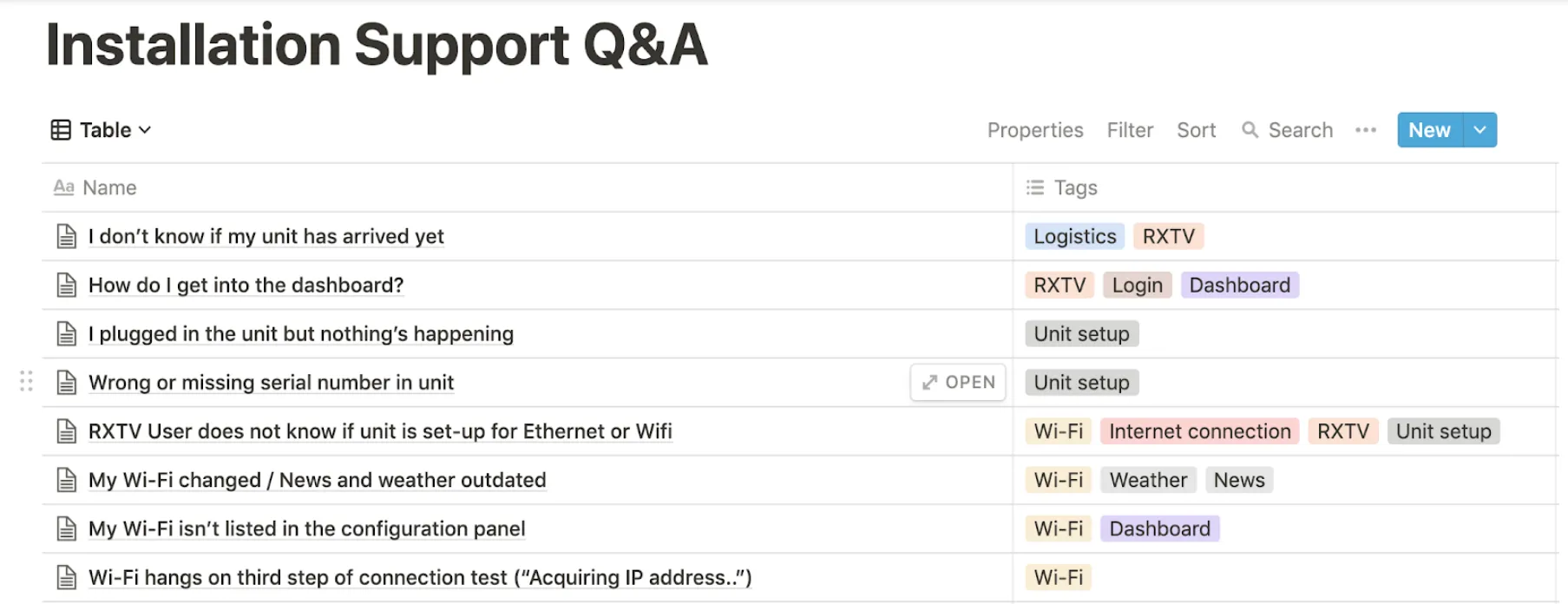1568x604 pixels.
Task: Click the table grid icon beside the Table label
Action: pyautogui.click(x=61, y=129)
